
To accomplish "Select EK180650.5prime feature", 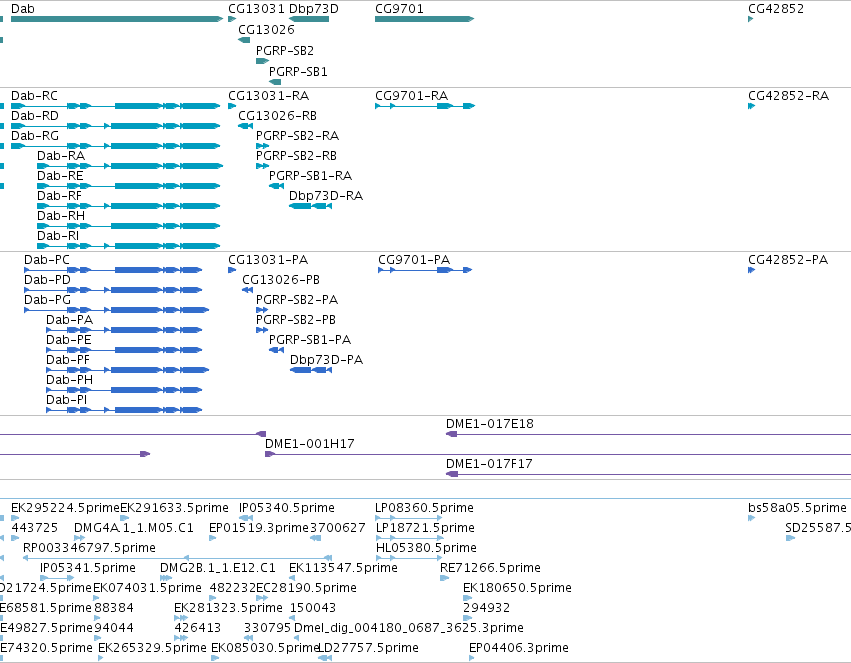I will click(517, 588).
